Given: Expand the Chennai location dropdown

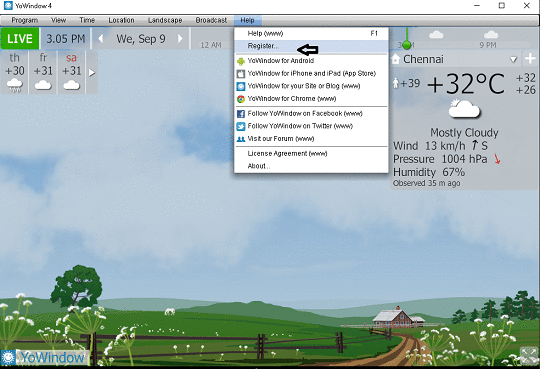Looking at the screenshot, I should tap(513, 60).
